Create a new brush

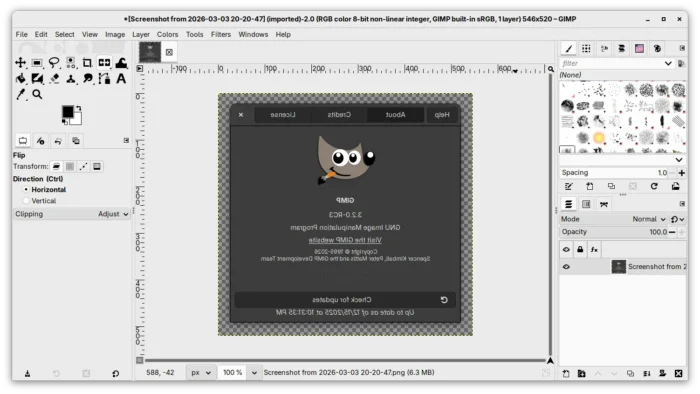pyautogui.click(x=590, y=187)
